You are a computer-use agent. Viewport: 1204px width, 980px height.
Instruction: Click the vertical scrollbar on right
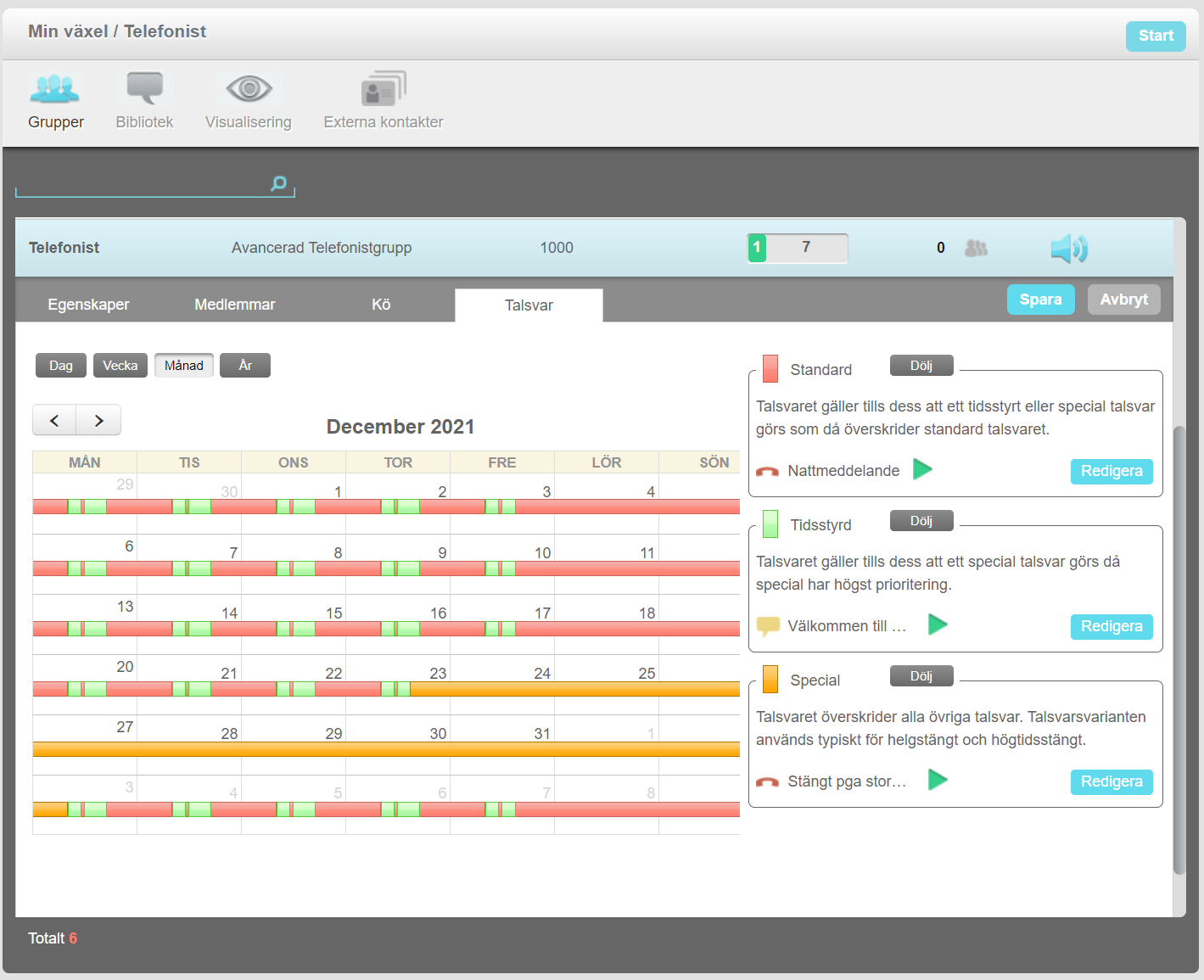(1179, 649)
